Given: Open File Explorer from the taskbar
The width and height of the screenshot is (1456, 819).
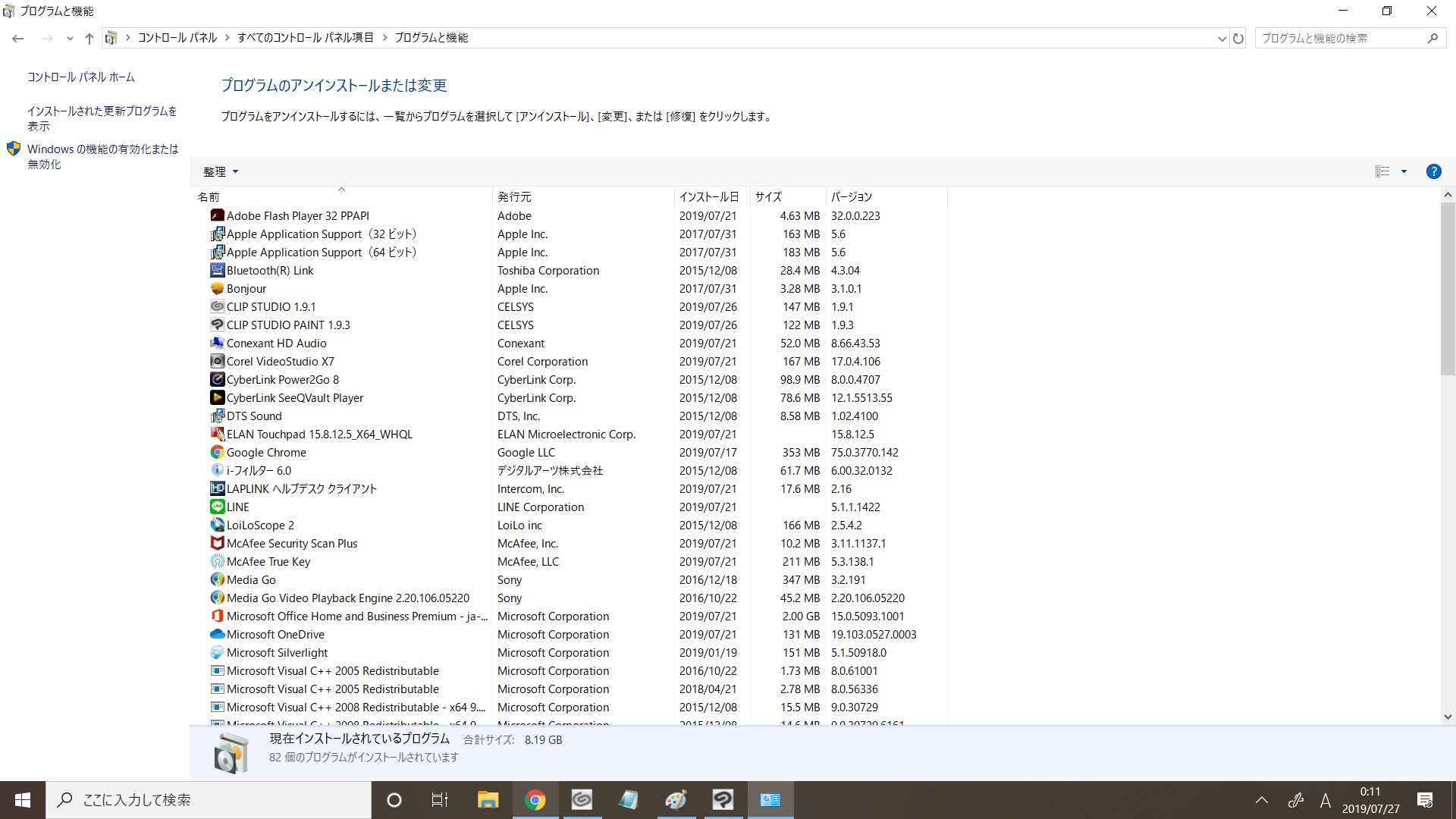Looking at the screenshot, I should [x=488, y=800].
